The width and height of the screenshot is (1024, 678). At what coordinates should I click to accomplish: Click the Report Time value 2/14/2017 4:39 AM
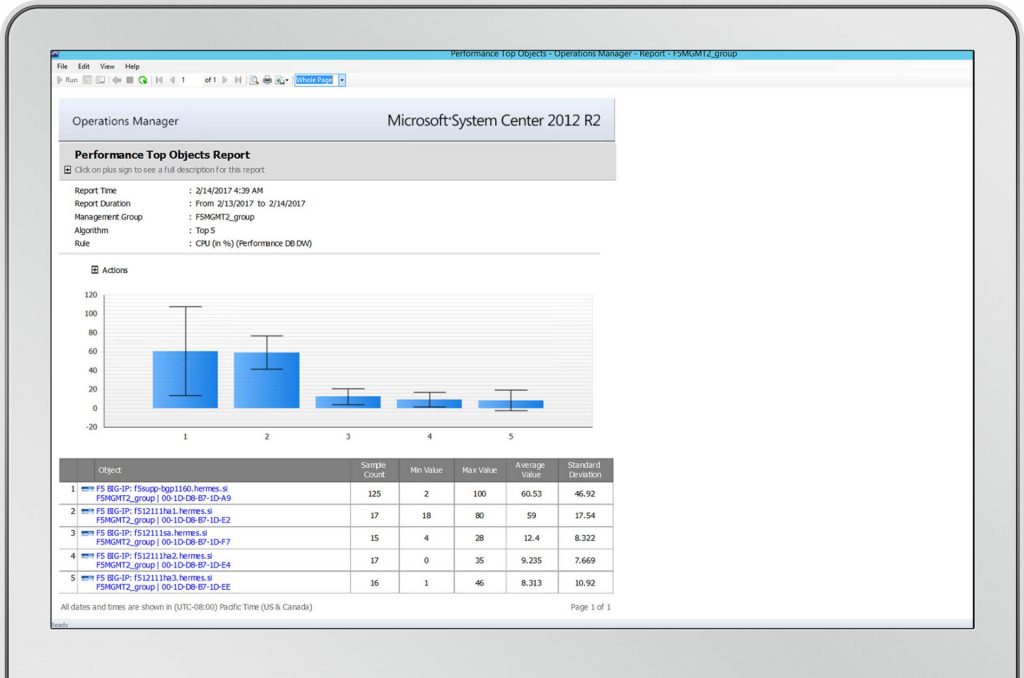pos(229,191)
